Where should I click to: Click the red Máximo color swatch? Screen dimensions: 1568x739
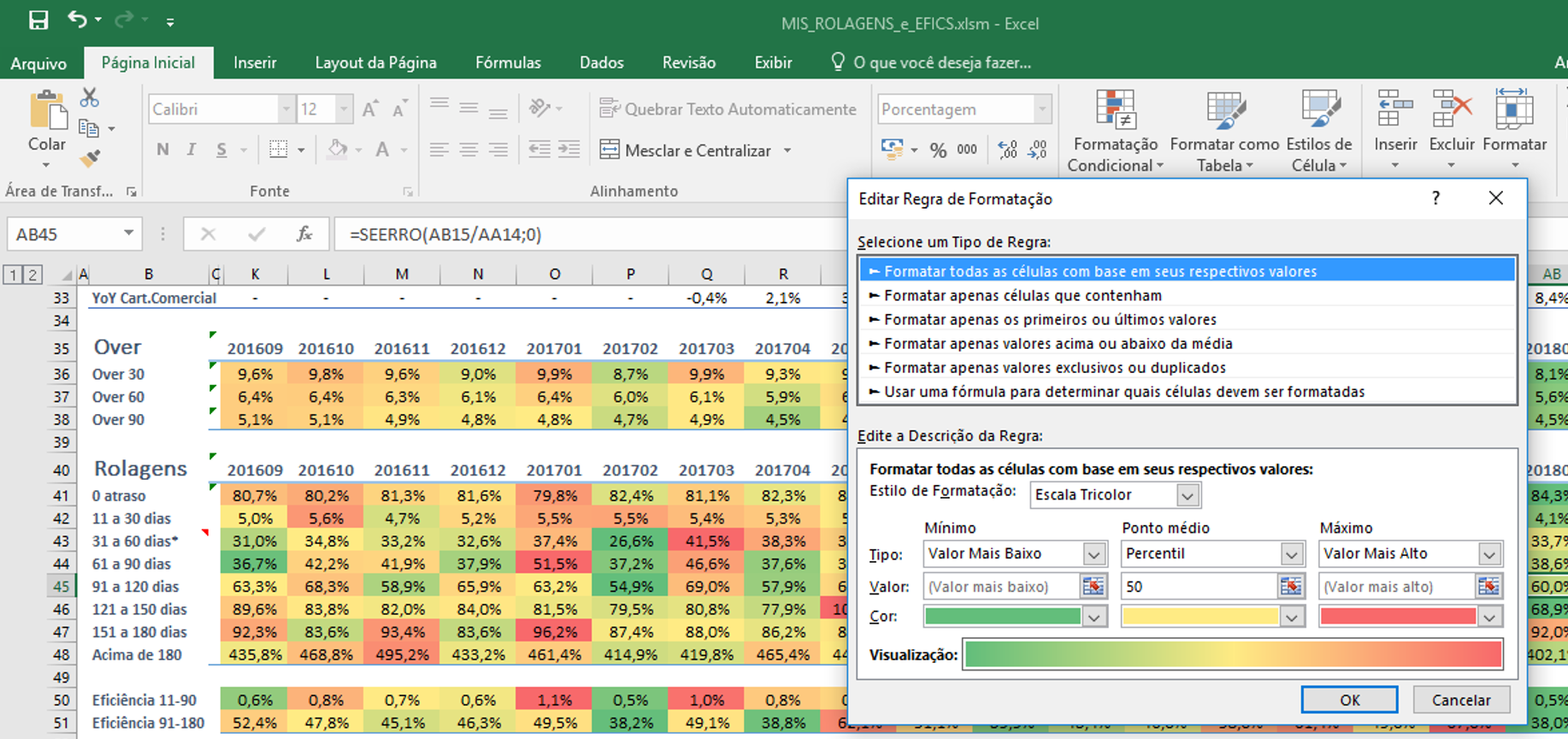pos(1397,617)
